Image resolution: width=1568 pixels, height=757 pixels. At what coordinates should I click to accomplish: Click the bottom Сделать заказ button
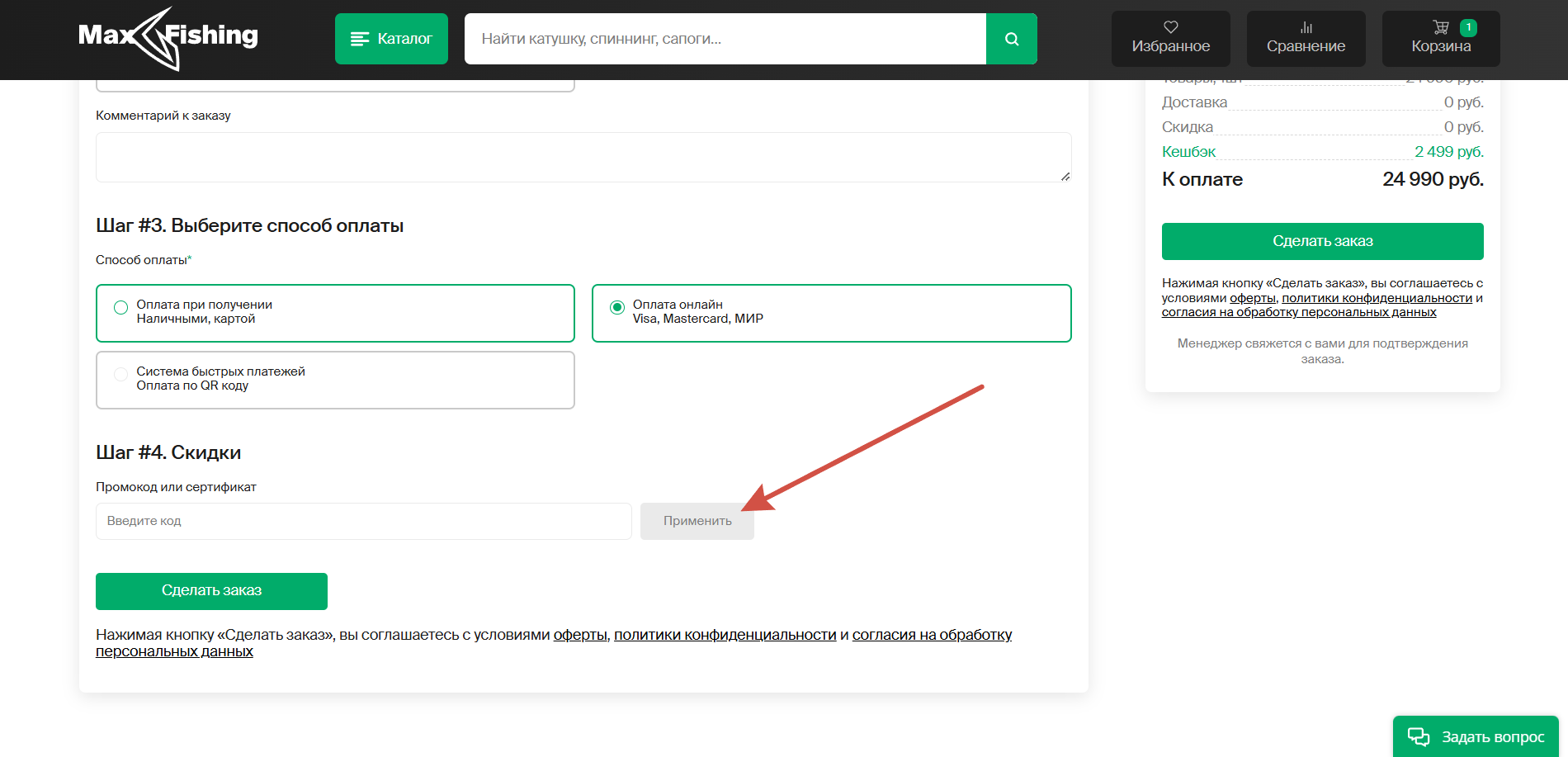point(211,591)
